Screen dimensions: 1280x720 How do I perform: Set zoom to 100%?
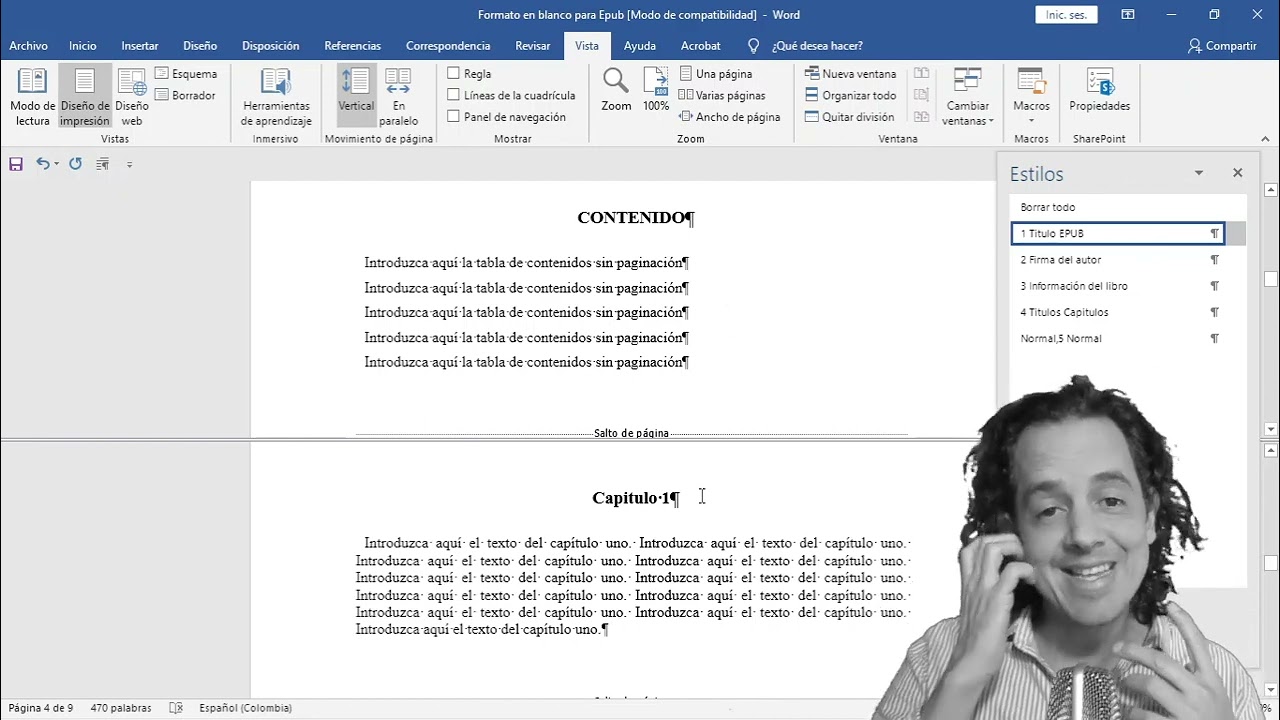click(656, 90)
